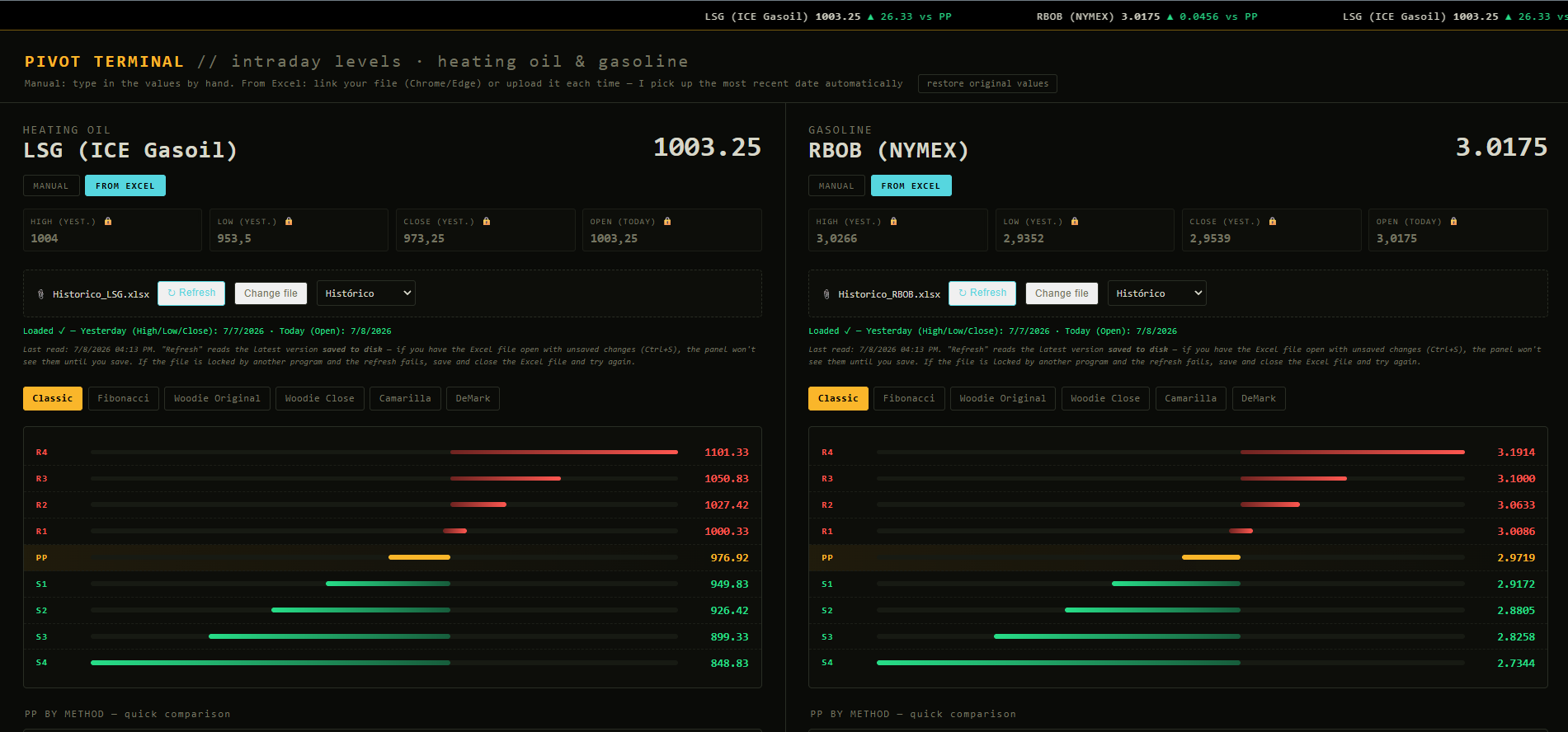Click Change file for the RBOB panel
The width and height of the screenshot is (1568, 732).
pos(1062,293)
